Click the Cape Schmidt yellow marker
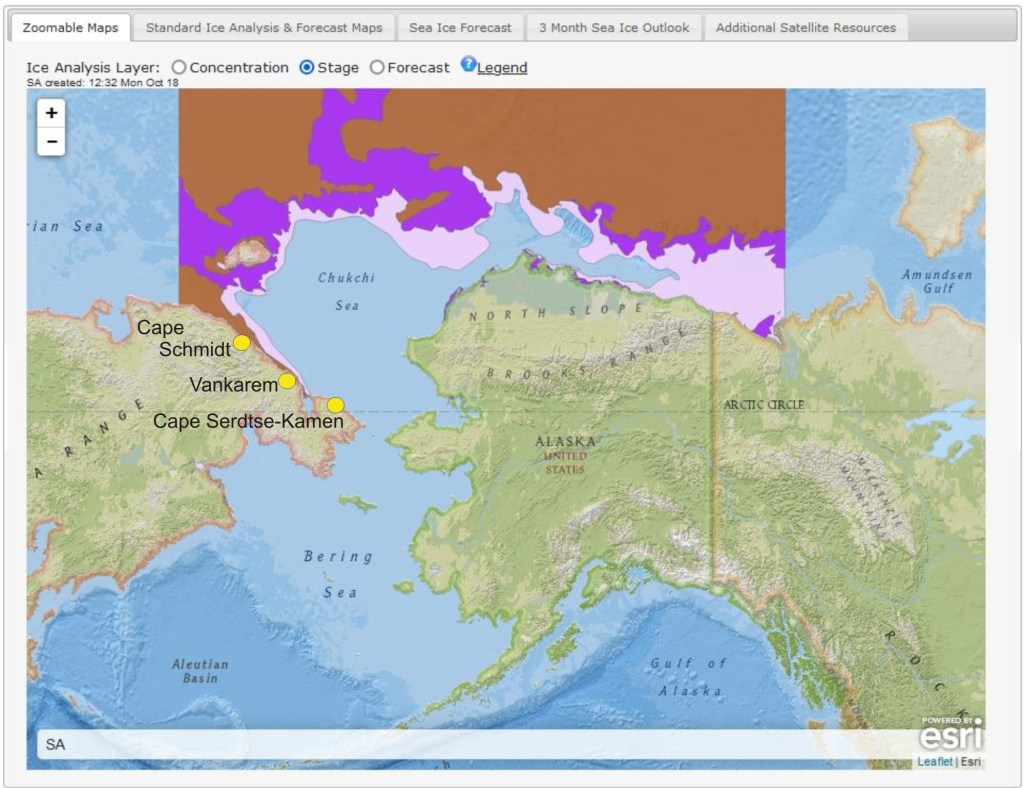 pos(242,343)
